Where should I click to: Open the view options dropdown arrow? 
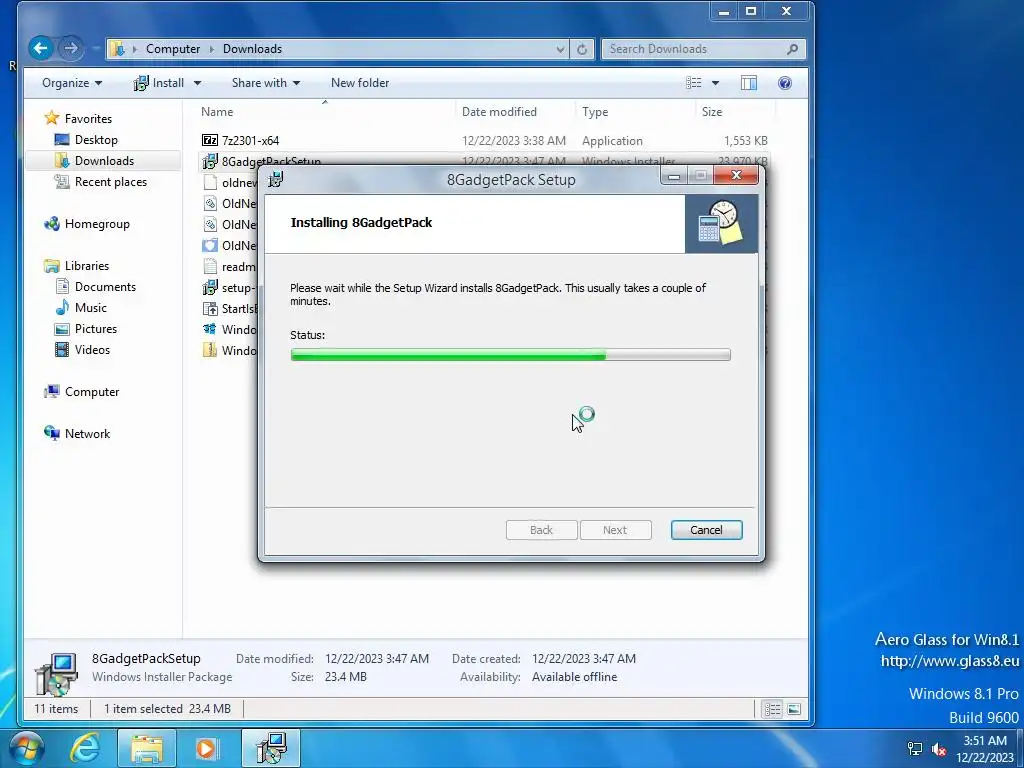coord(715,83)
